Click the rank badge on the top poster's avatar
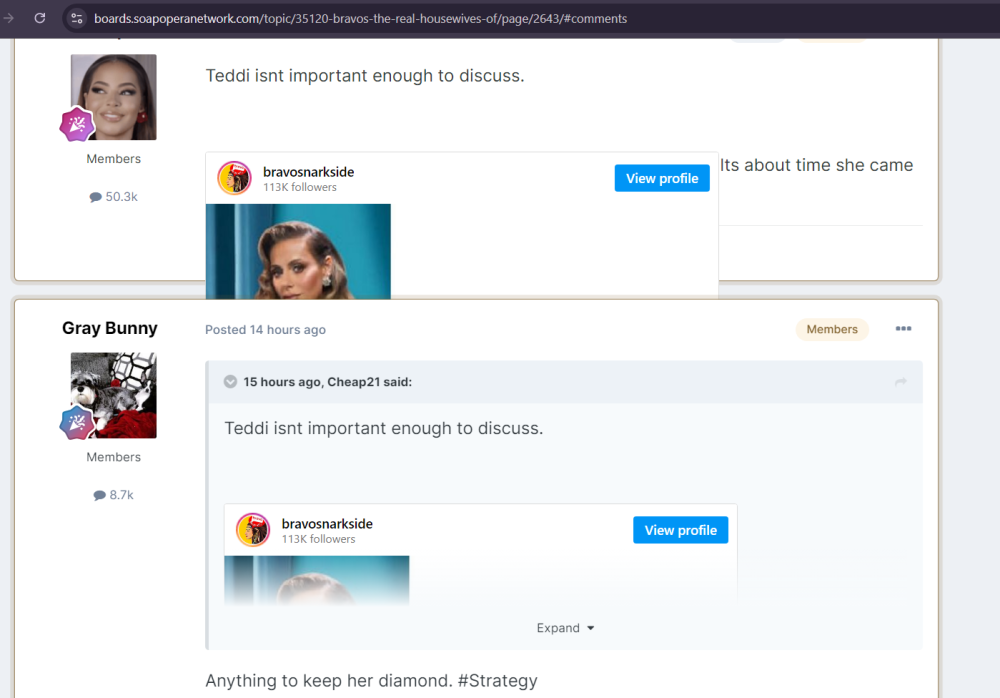This screenshot has height=698, width=1000. point(77,125)
